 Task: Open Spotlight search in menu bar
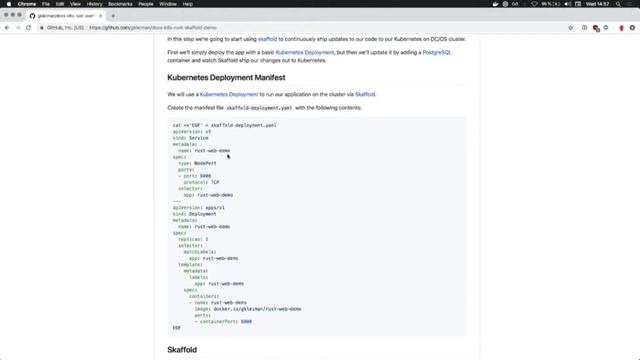tap(618, 4)
